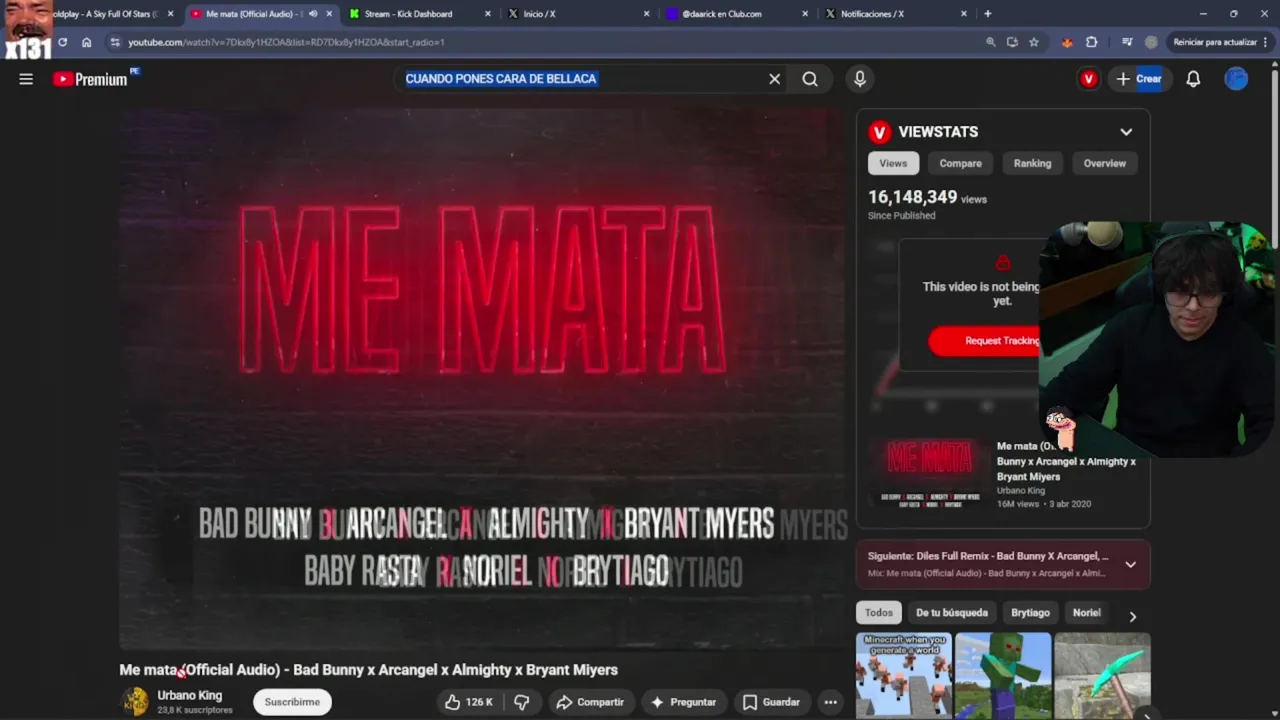Select the Overview tab in ViewStats

[x=1105, y=163]
